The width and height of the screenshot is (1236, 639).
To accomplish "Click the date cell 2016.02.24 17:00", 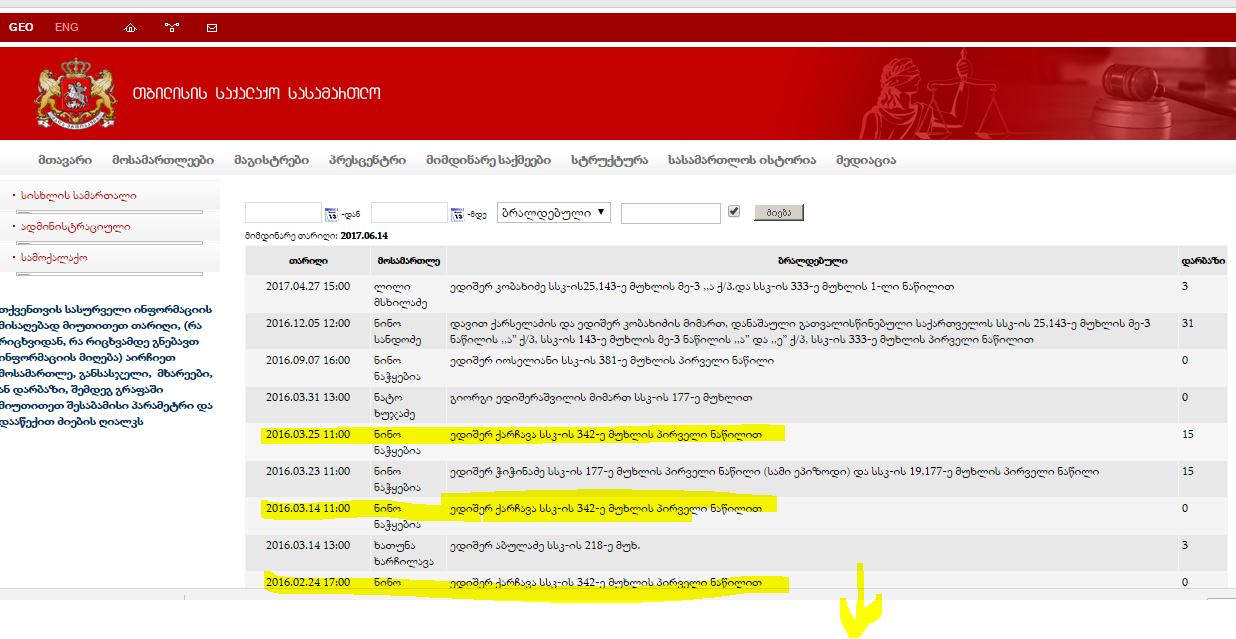I will (308, 581).
